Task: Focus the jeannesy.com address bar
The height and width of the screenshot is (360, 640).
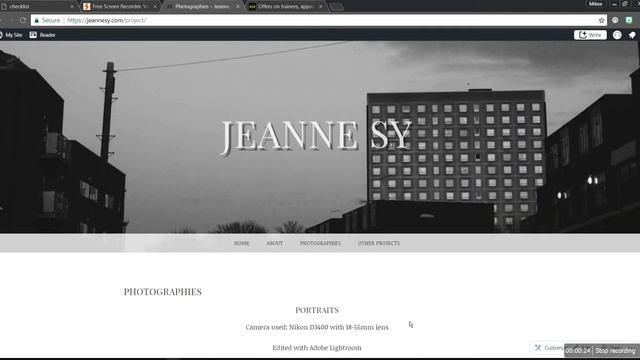Action: (x=318, y=20)
